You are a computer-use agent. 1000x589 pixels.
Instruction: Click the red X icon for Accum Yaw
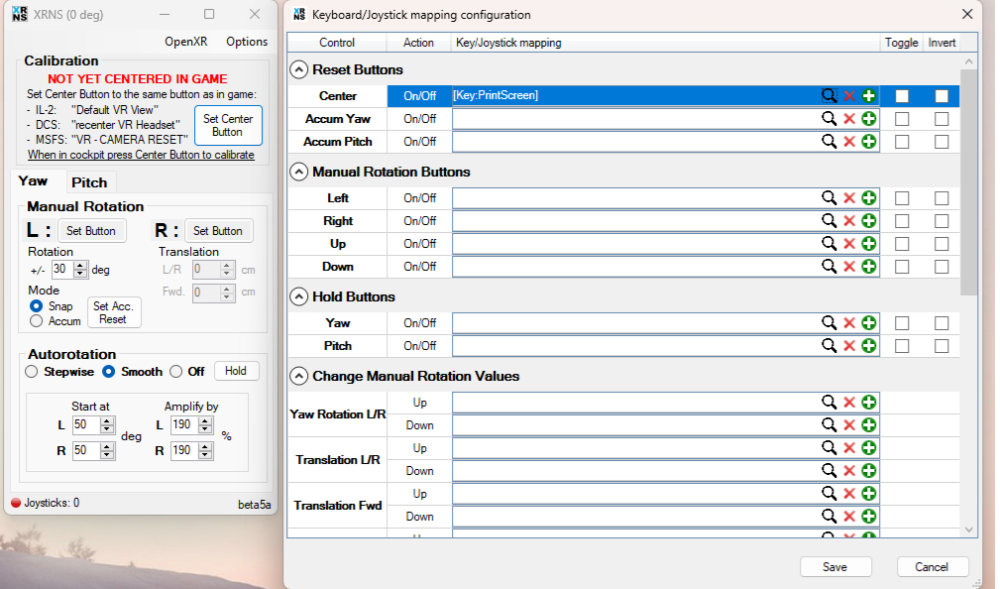pyautogui.click(x=849, y=119)
